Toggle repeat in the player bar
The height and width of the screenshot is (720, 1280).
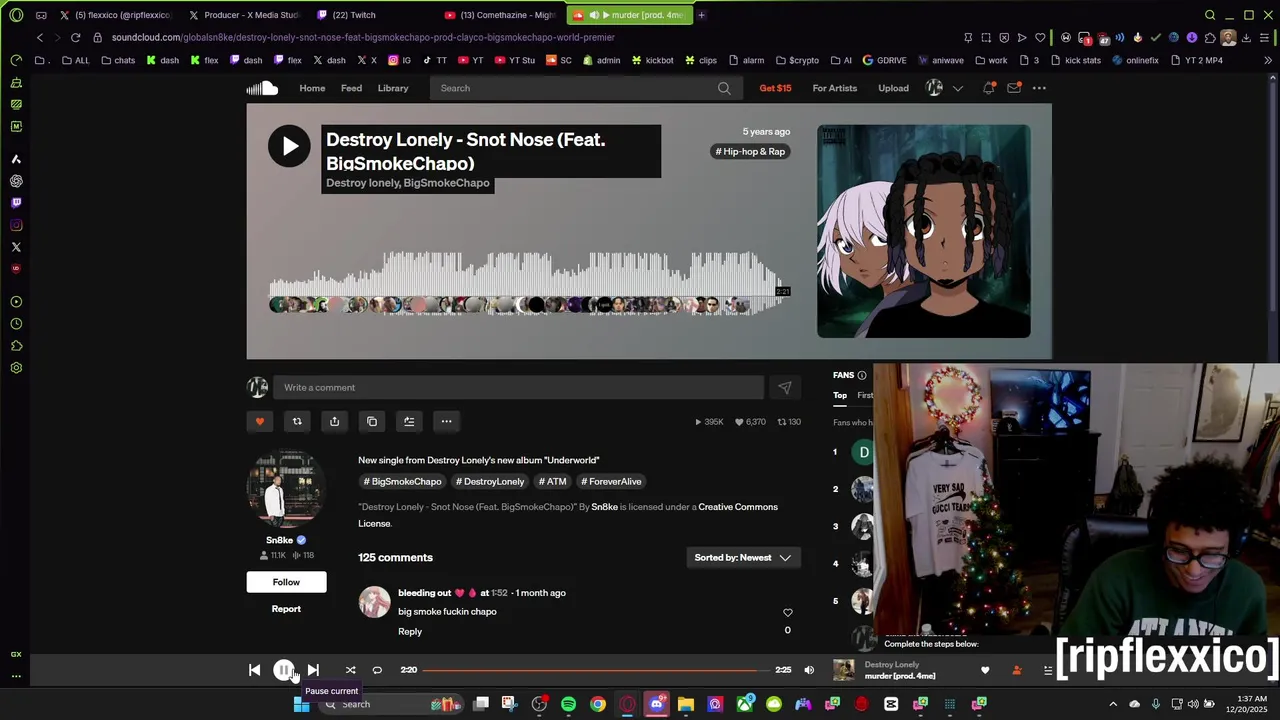tap(377, 670)
